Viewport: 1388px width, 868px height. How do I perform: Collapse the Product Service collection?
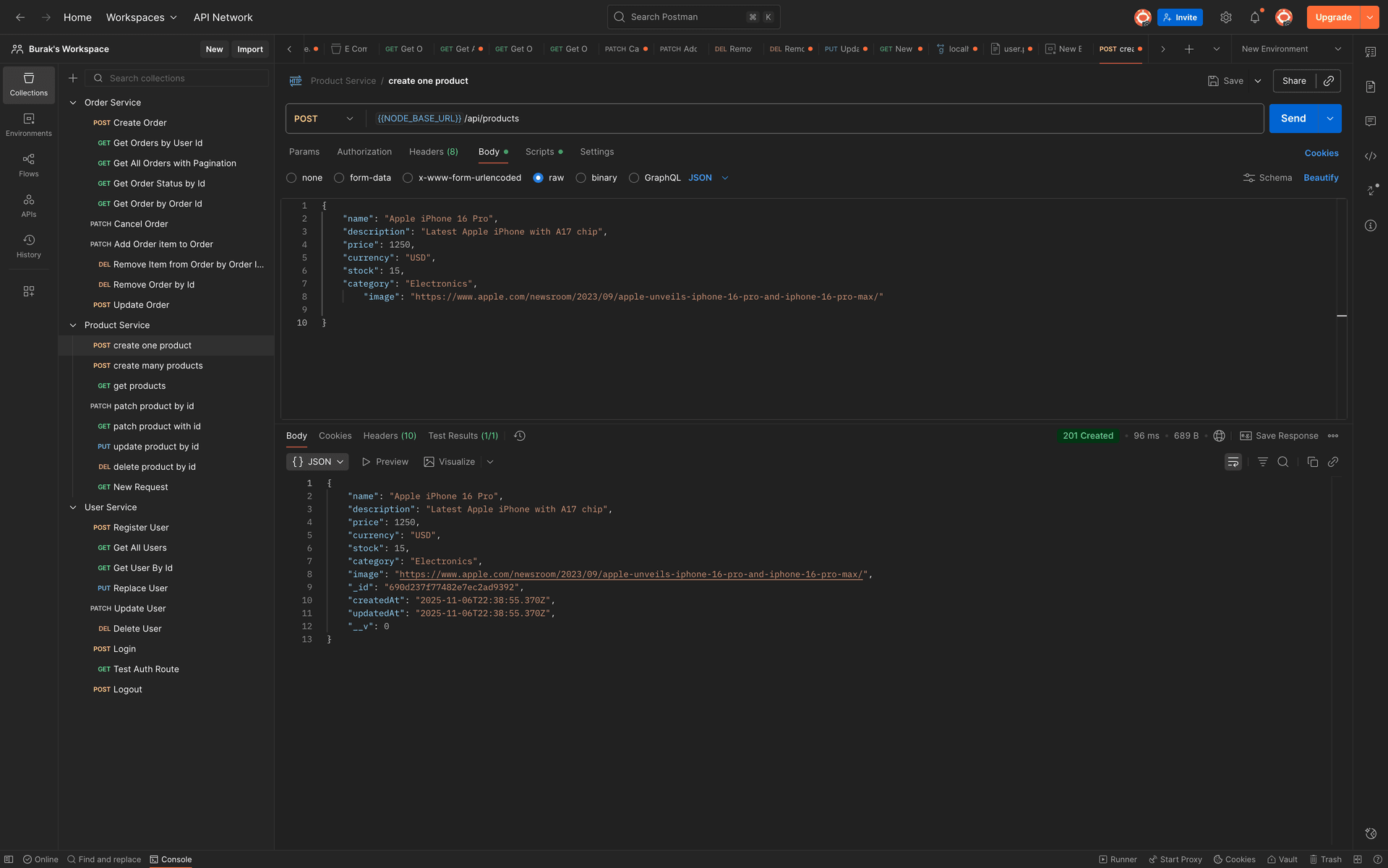73,325
